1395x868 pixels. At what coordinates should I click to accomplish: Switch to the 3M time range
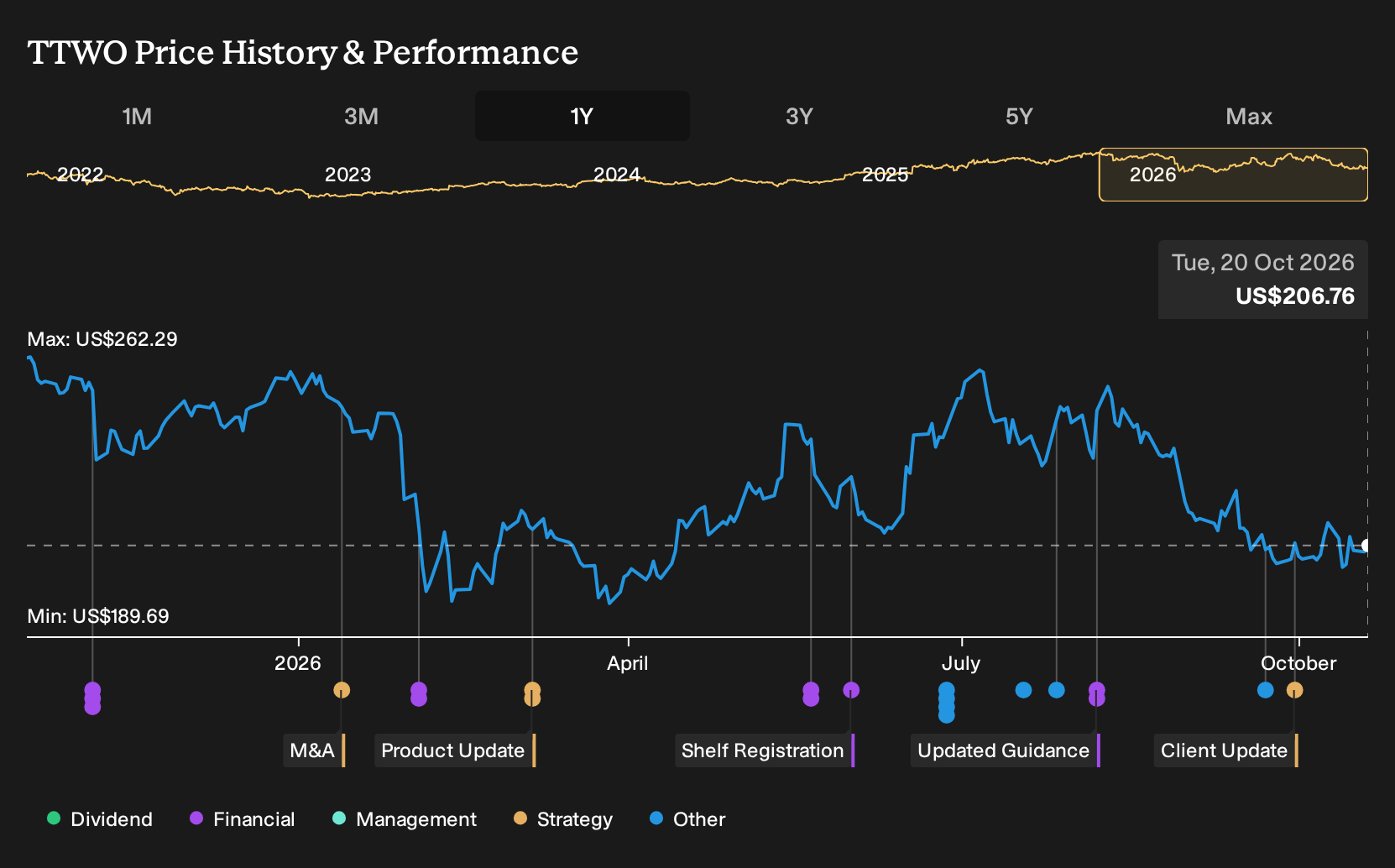361,116
